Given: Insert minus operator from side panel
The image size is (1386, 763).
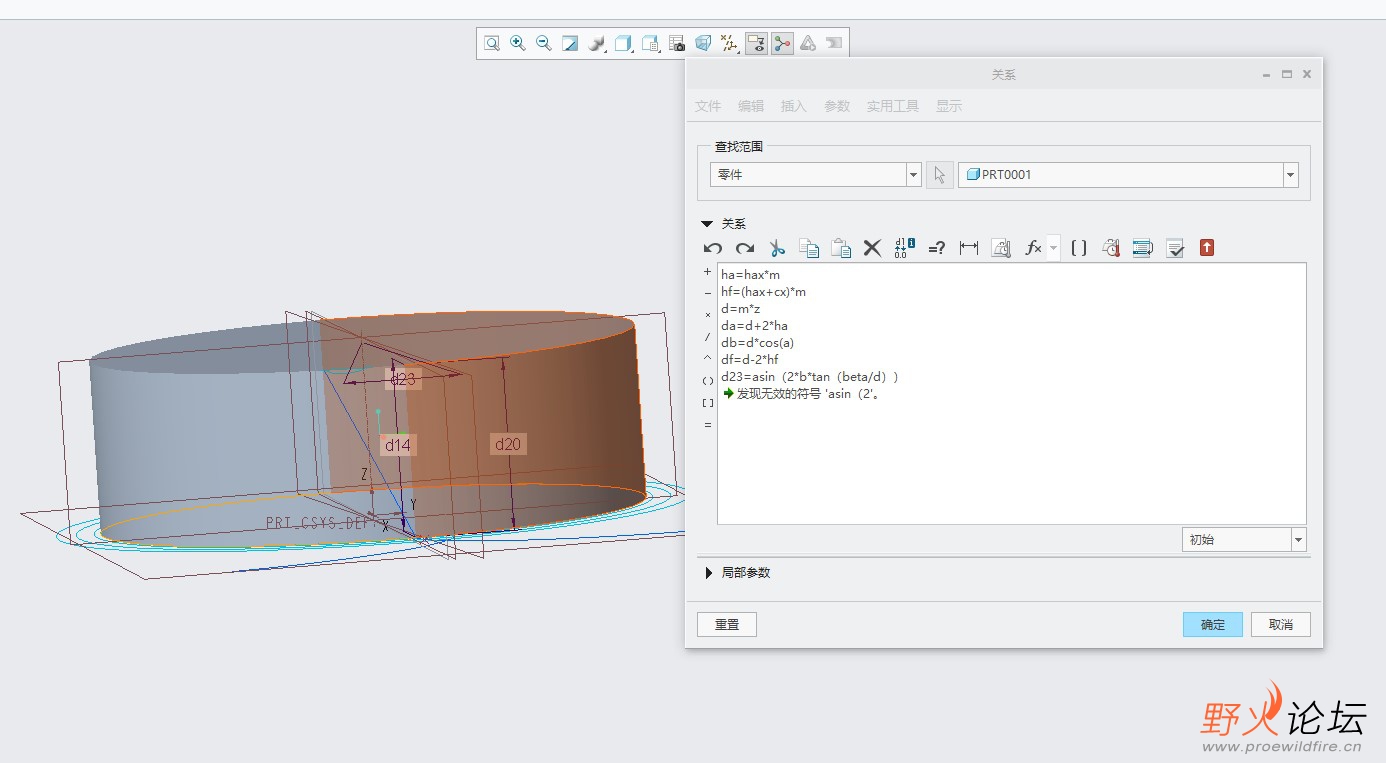Looking at the screenshot, I should point(708,293).
